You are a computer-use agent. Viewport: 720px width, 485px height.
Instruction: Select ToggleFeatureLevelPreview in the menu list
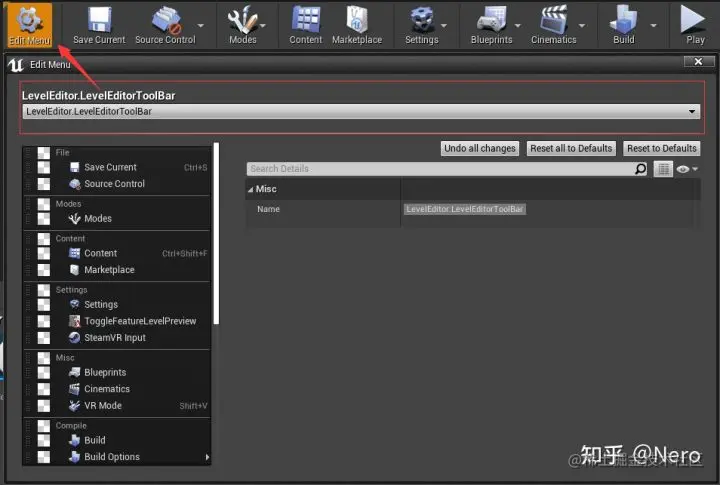(x=140, y=321)
